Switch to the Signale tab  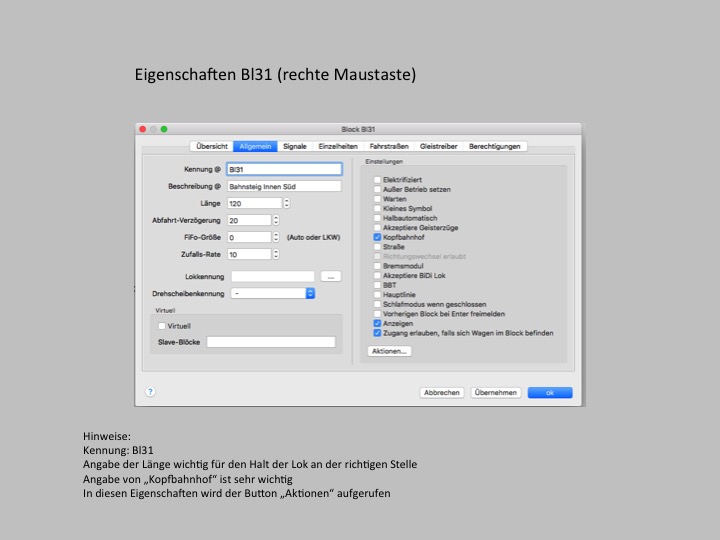(x=295, y=146)
